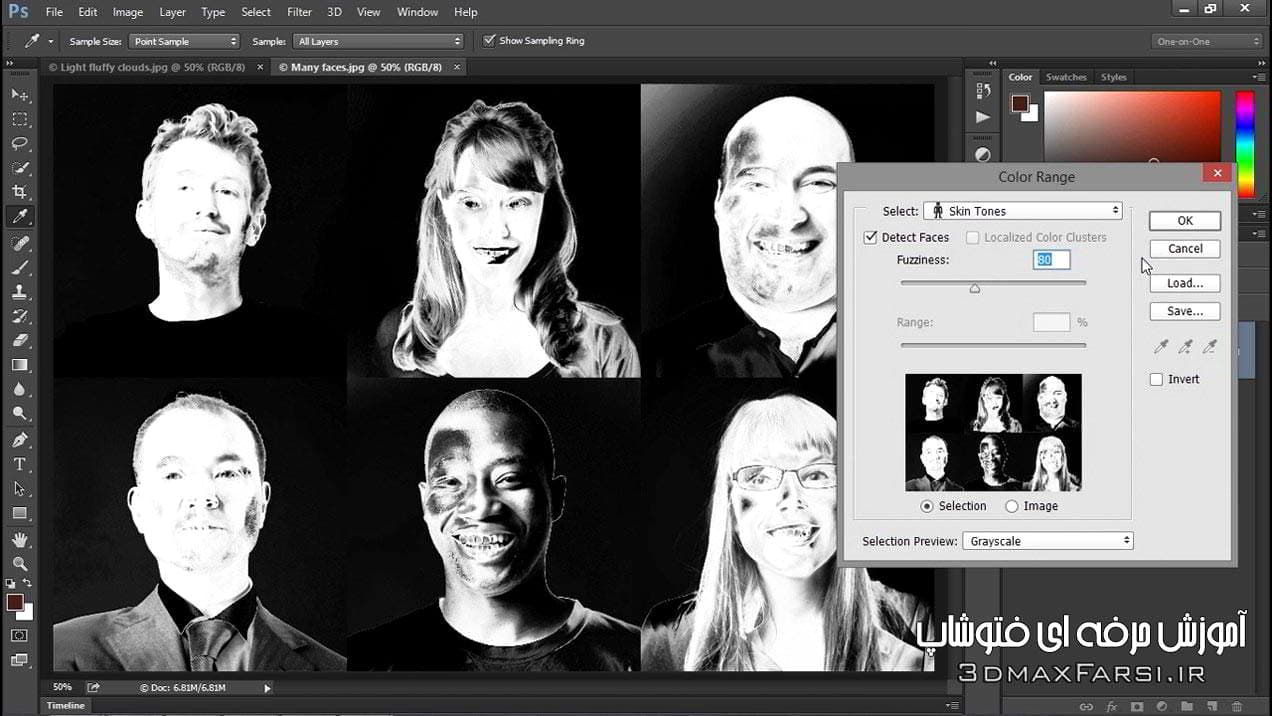Screen dimensions: 1272x716
Task: Change screen mode icon in toolbox
Action: [x=20, y=660]
